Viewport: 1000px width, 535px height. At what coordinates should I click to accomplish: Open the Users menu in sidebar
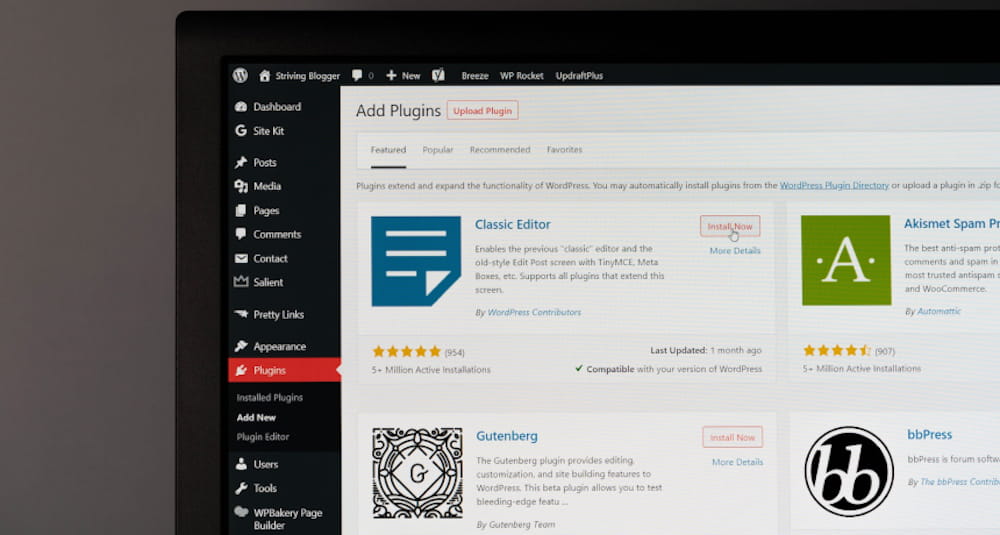click(265, 464)
